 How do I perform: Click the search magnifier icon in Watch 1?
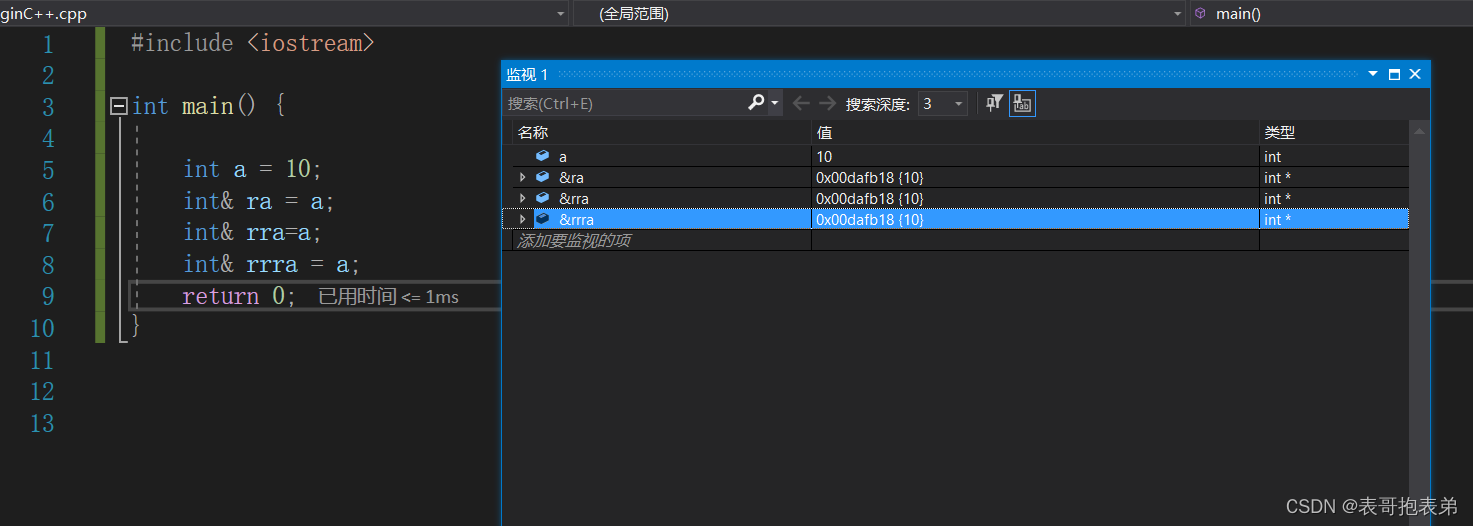756,103
